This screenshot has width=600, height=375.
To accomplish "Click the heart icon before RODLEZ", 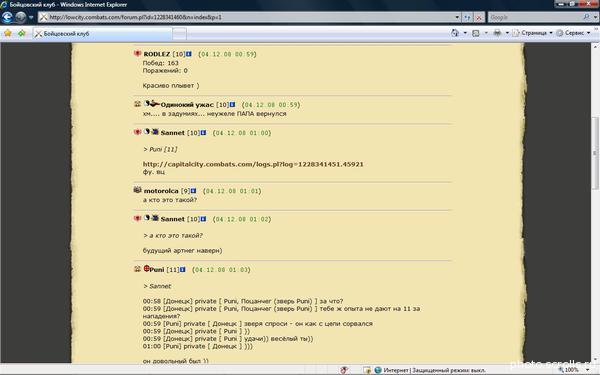I will click(x=138, y=54).
